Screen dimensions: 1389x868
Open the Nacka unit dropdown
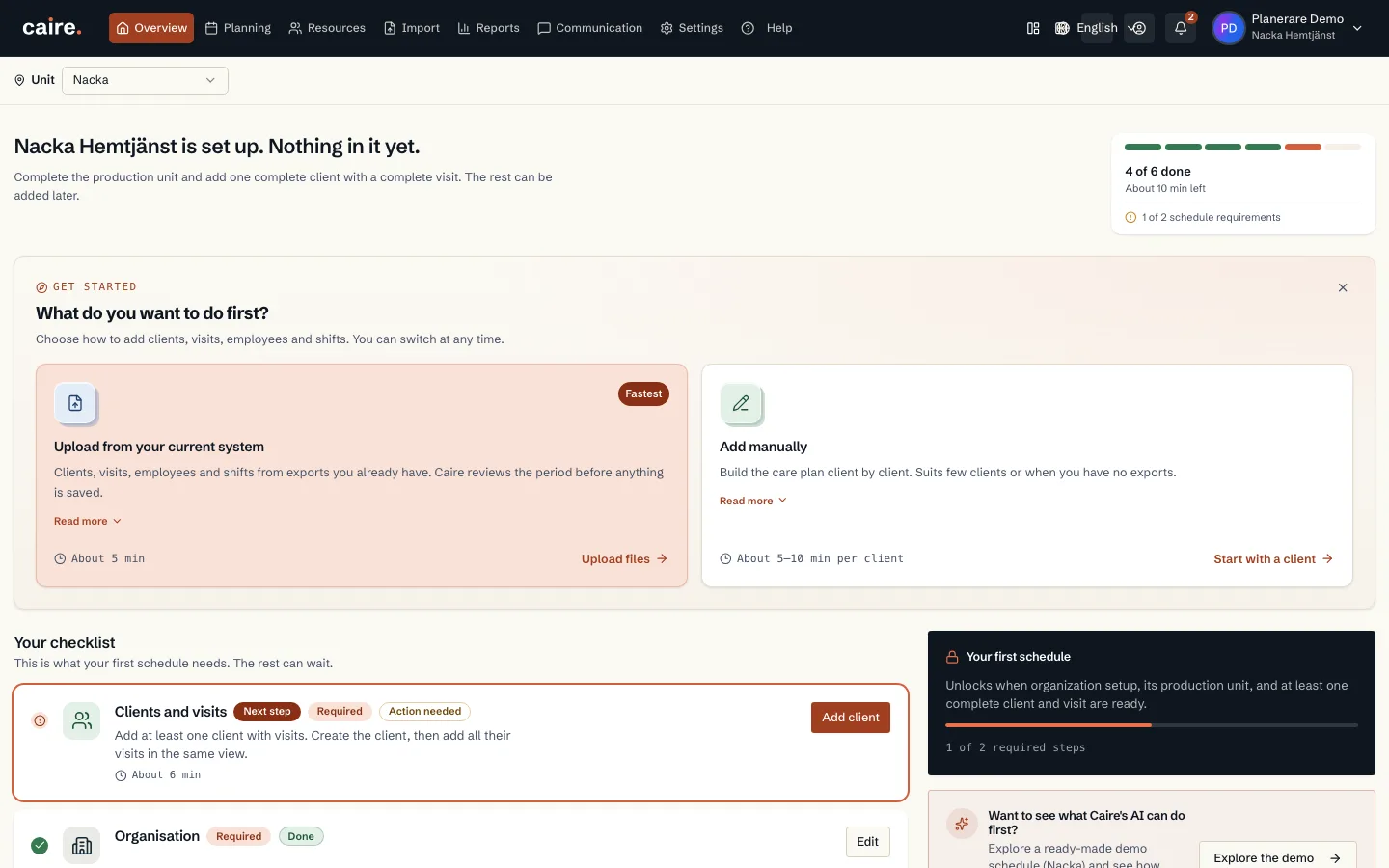pos(145,80)
